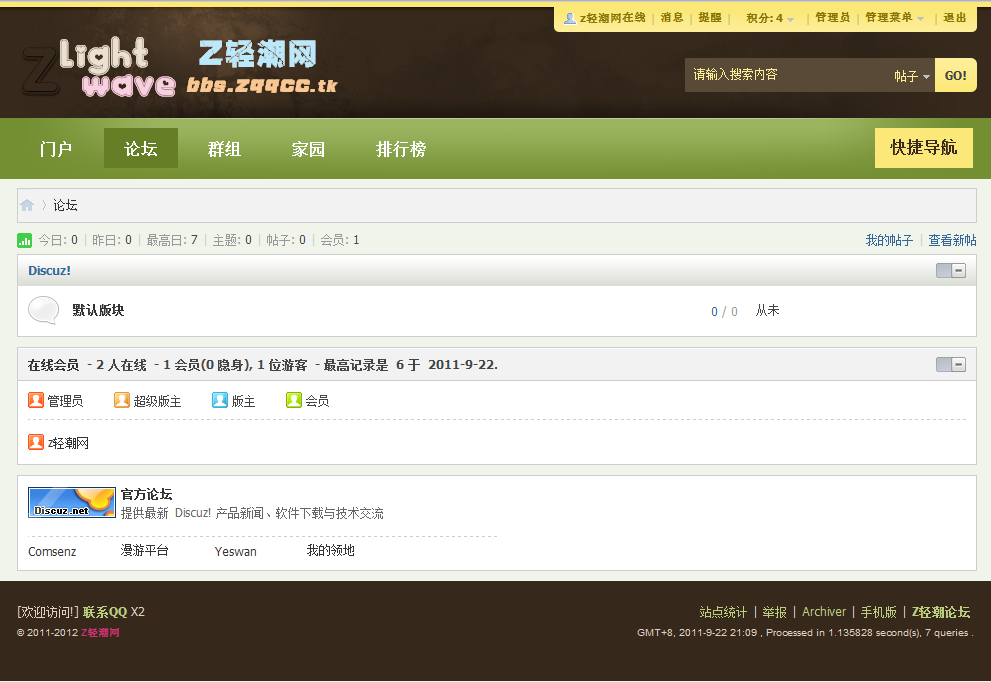The image size is (991, 682).
Task: Click the blue 版主 legend icon
Action: click(219, 400)
